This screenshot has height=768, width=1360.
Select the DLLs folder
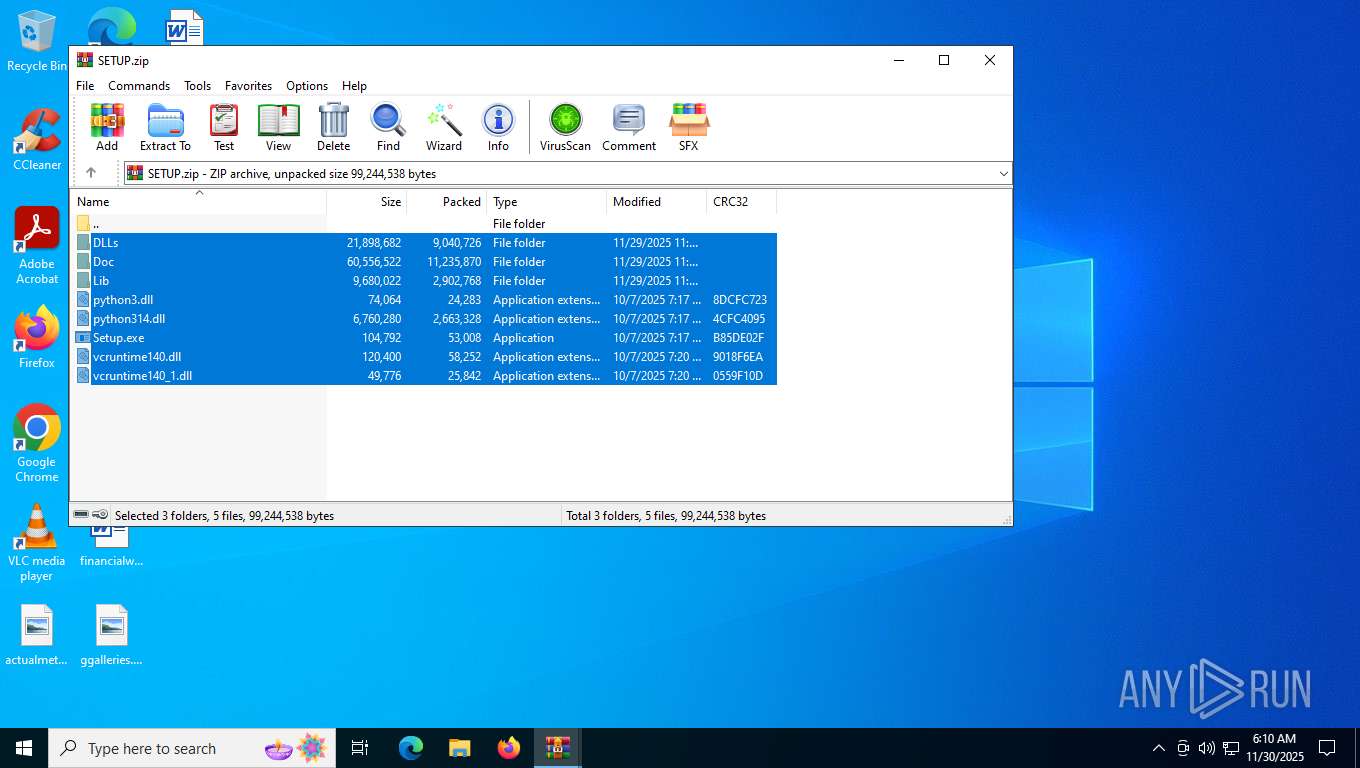424,243
